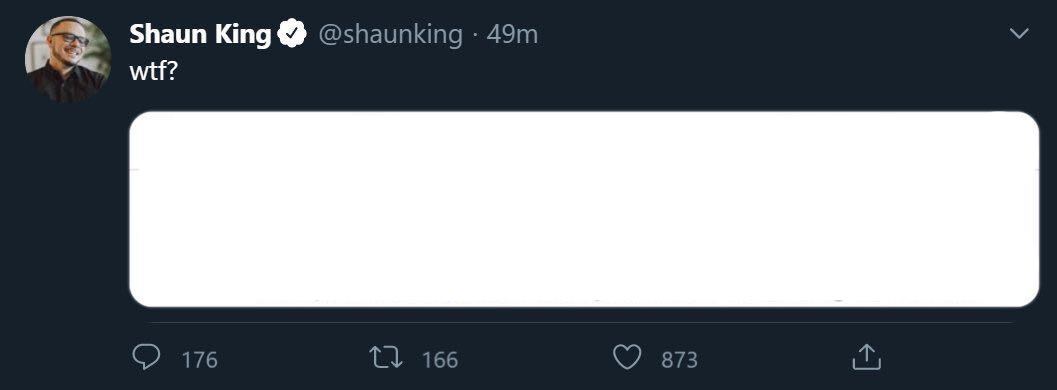Screen dimensions: 1057x390
Task: Click the dot separator before 49m
Action: (x=475, y=35)
